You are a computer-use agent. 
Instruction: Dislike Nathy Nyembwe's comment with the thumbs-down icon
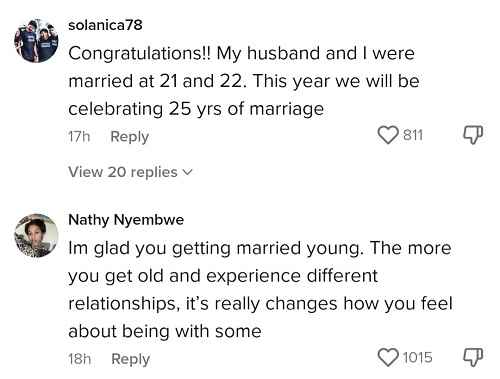pos(473,357)
